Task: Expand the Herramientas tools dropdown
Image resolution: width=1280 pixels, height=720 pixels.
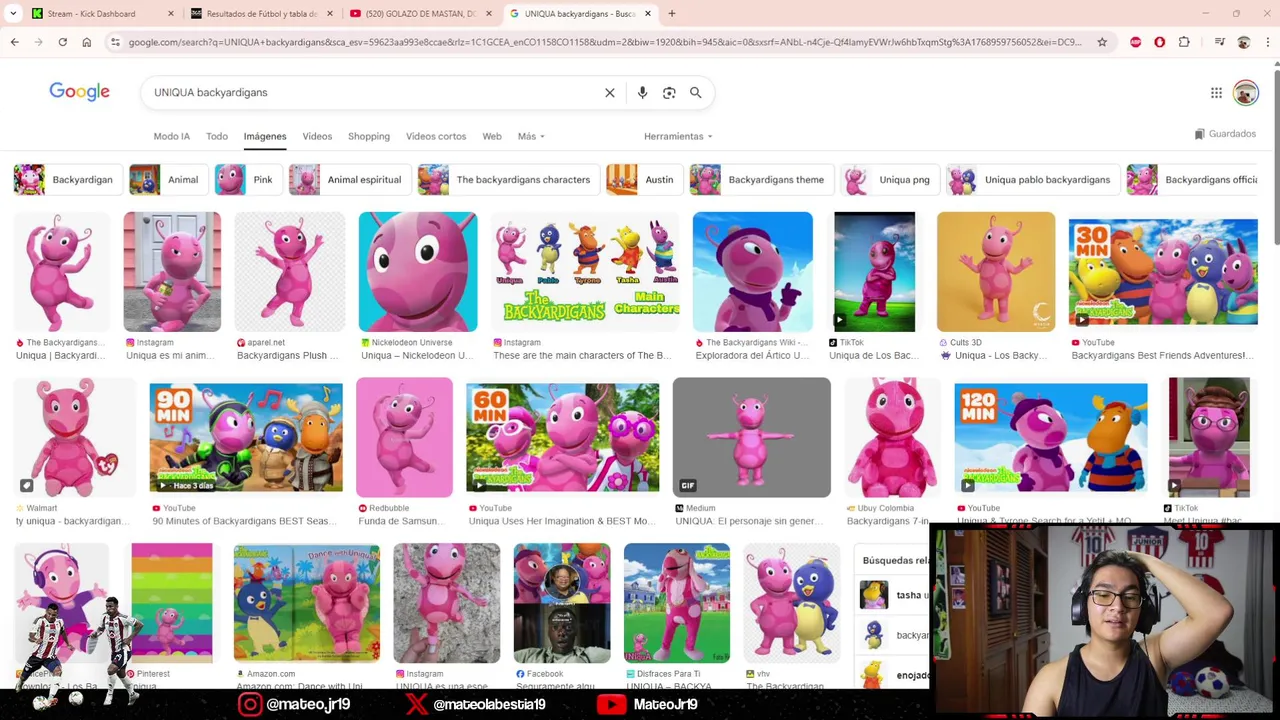Action: pos(678,136)
